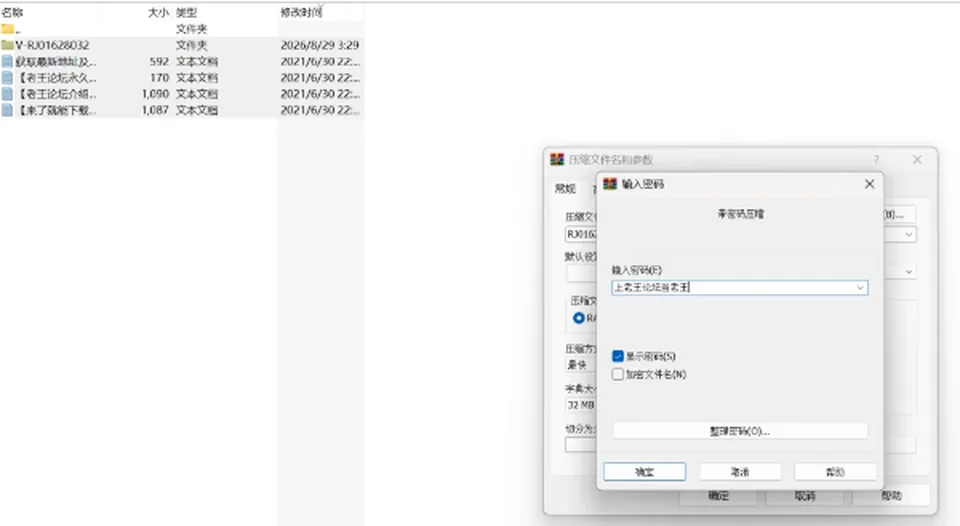The height and width of the screenshot is (526, 960).
Task: Open the 最快 compression method dropdown
Action: [x=580, y=364]
